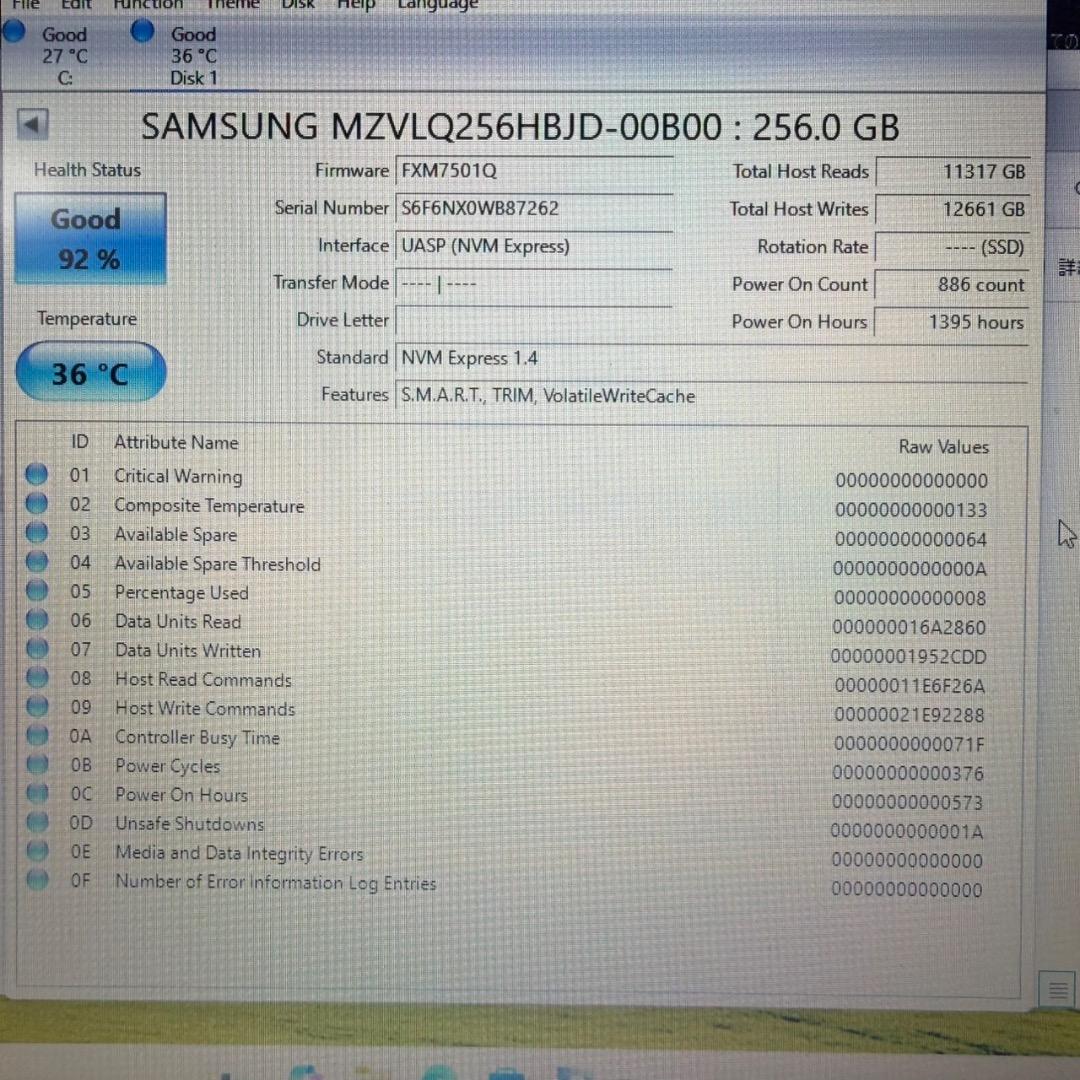1080x1080 pixels.
Task: Click the status dot beside Unsafe Shutdowns
Action: 36,822
